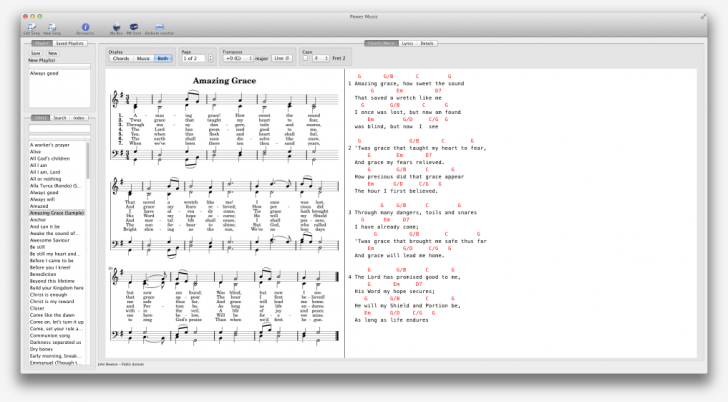Select song Be still
The width and height of the screenshot is (728, 402).
pos(38,247)
